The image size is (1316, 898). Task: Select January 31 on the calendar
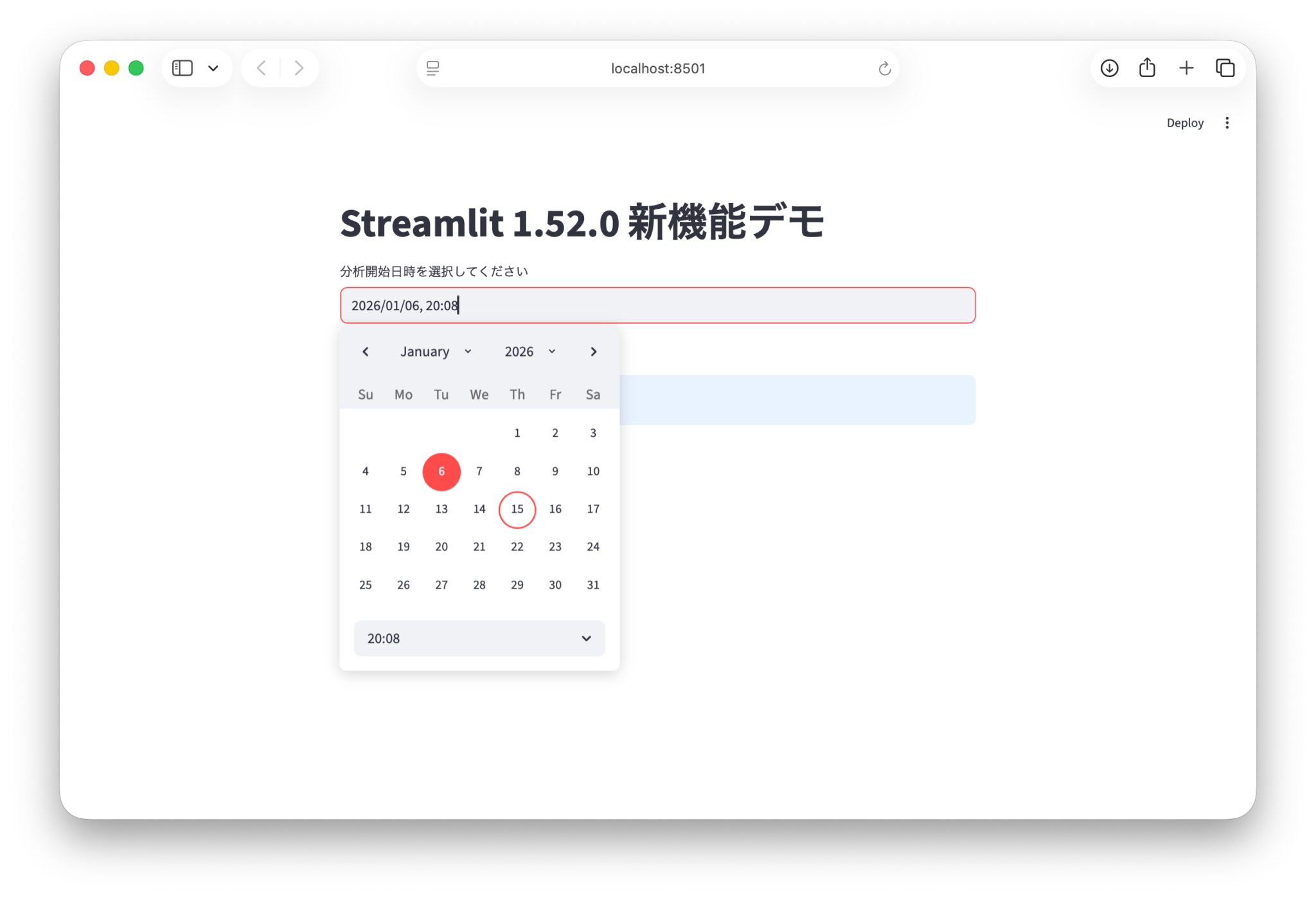592,584
